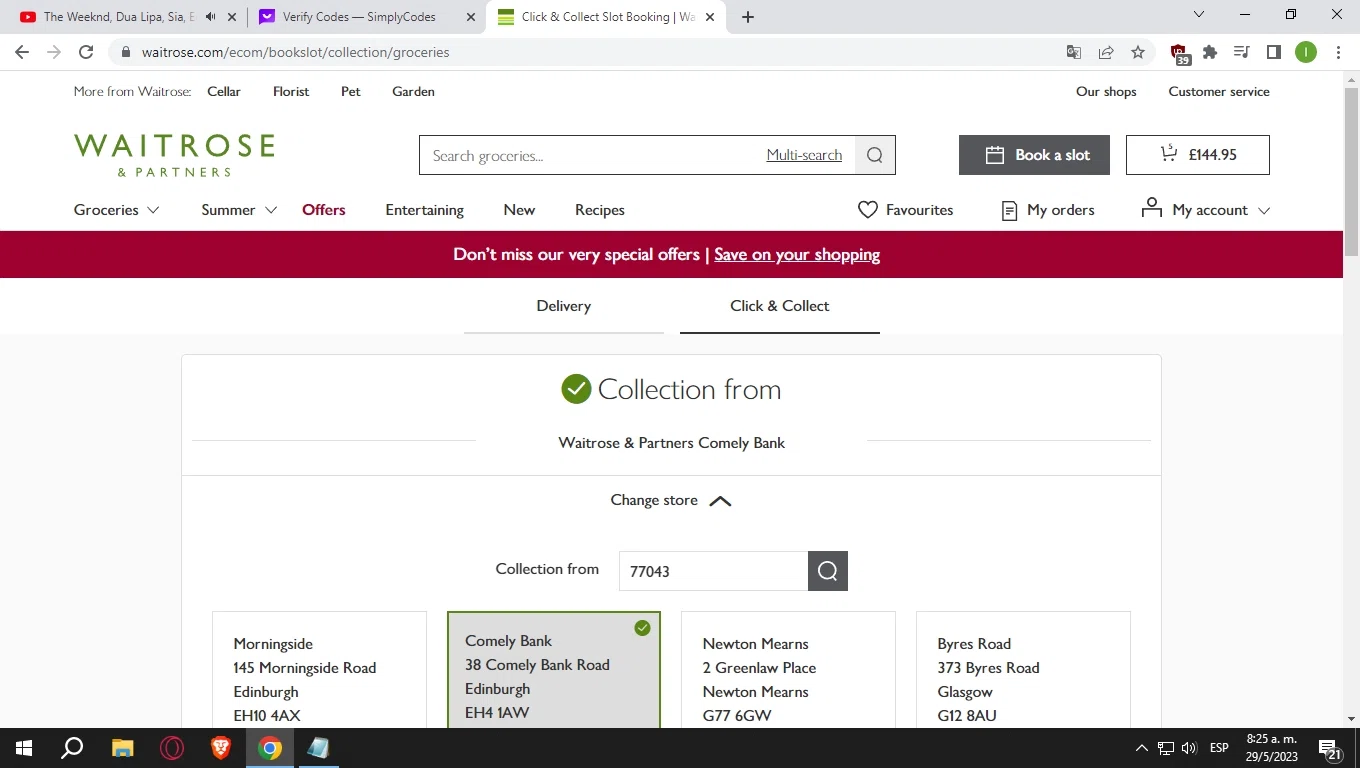The width and height of the screenshot is (1360, 768).
Task: Click the Collection from postcode search button
Action: point(827,571)
